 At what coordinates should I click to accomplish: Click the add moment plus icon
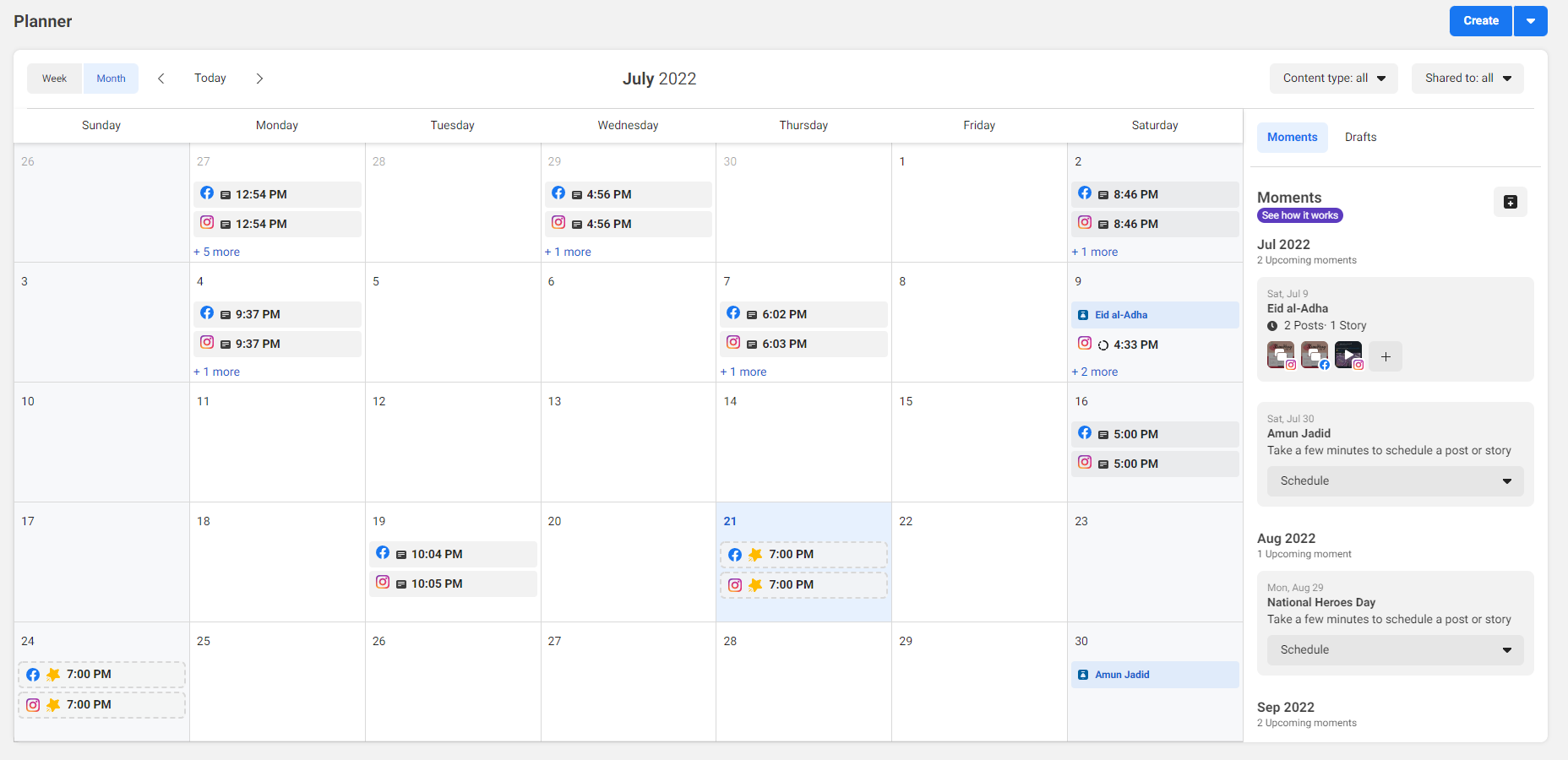(x=1510, y=202)
